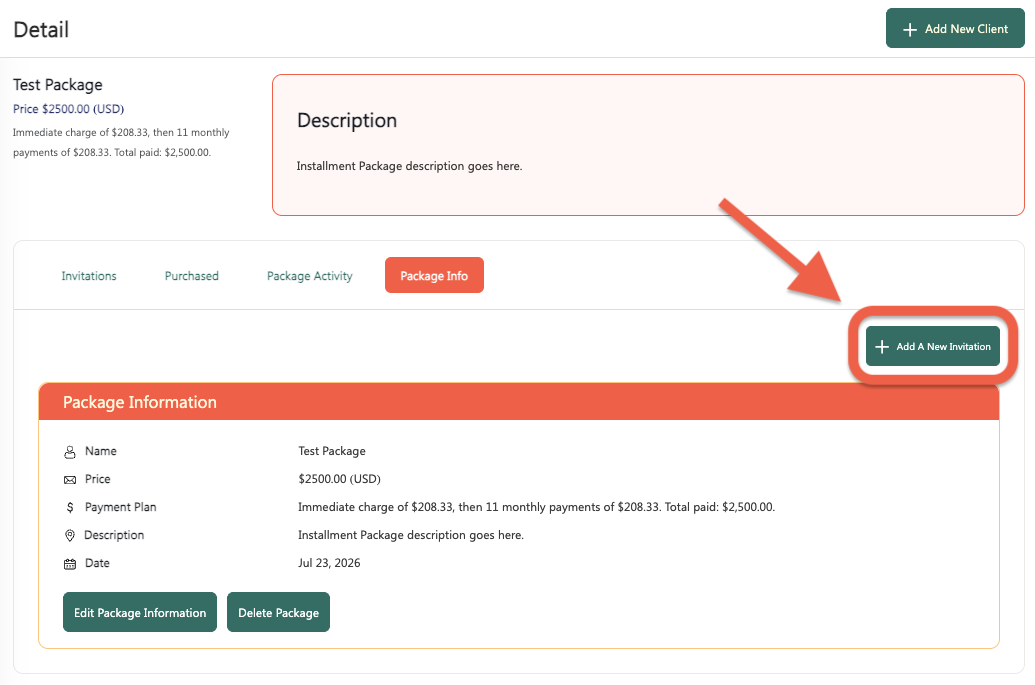
Task: Select the Package Info tab
Action: coord(434,275)
